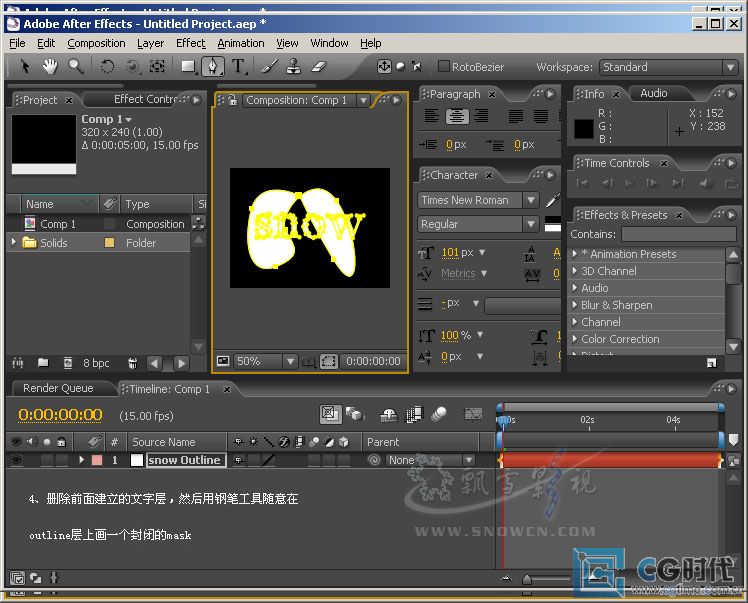Open the Effect menu

pos(190,43)
